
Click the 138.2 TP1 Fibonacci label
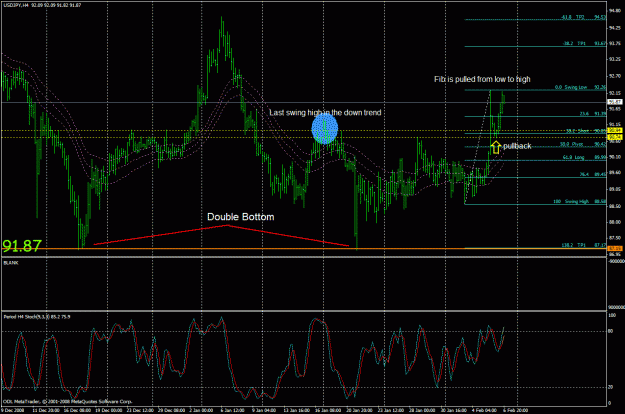point(584,245)
